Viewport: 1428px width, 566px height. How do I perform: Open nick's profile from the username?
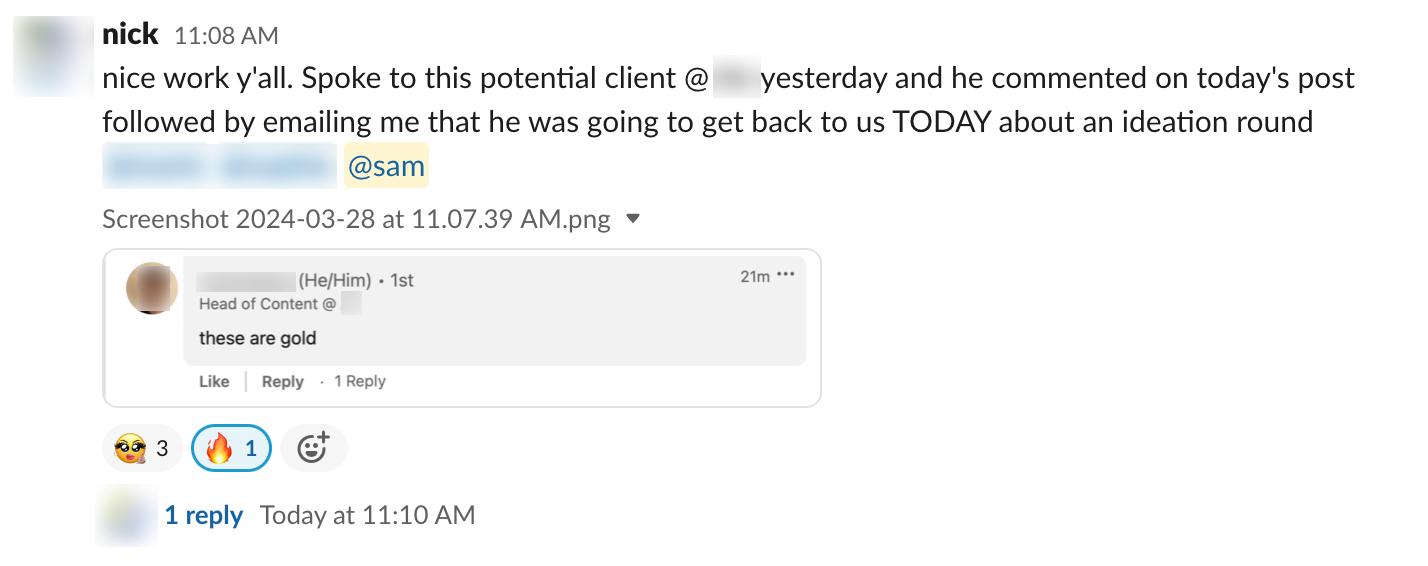click(x=130, y=35)
